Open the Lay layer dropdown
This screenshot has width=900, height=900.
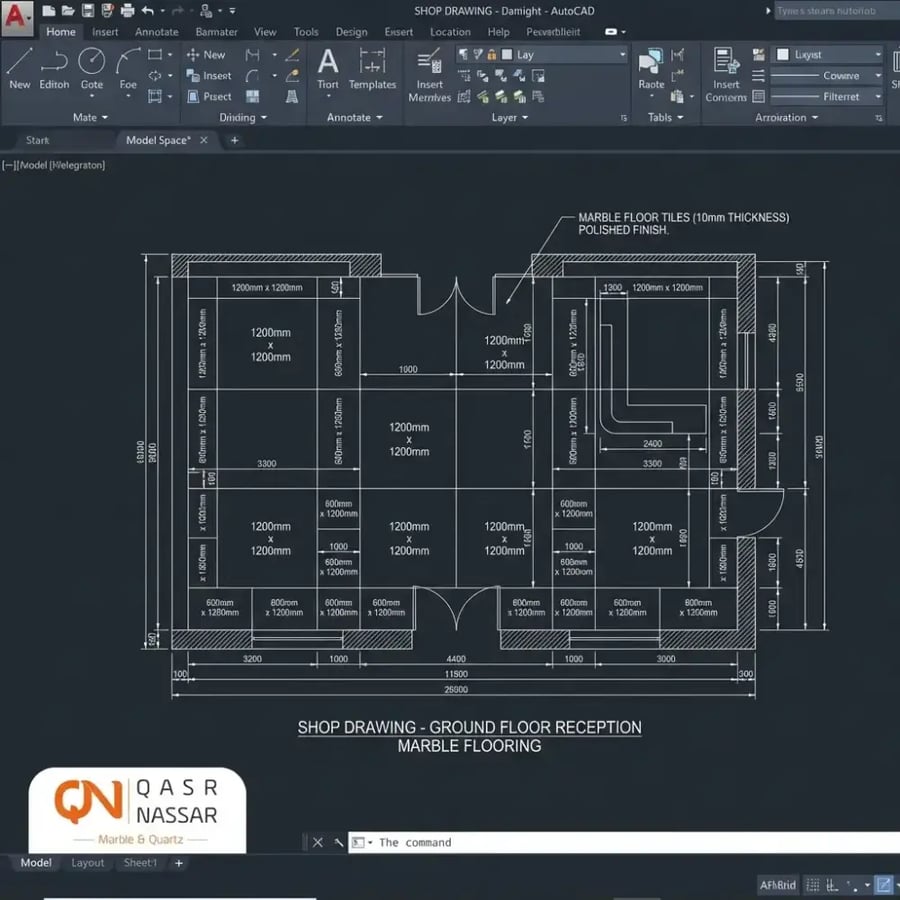click(x=541, y=55)
